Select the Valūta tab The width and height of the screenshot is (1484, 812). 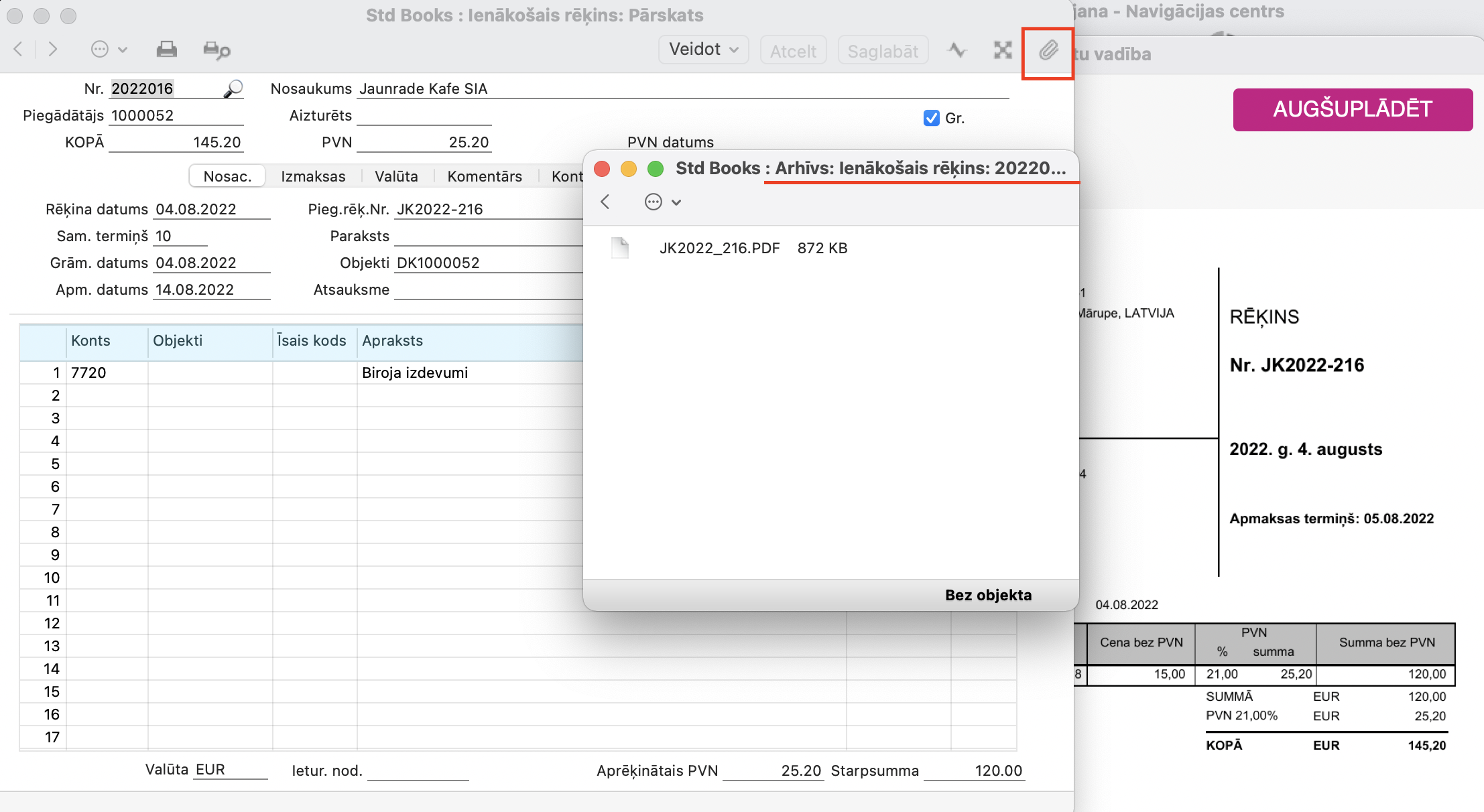tap(396, 176)
